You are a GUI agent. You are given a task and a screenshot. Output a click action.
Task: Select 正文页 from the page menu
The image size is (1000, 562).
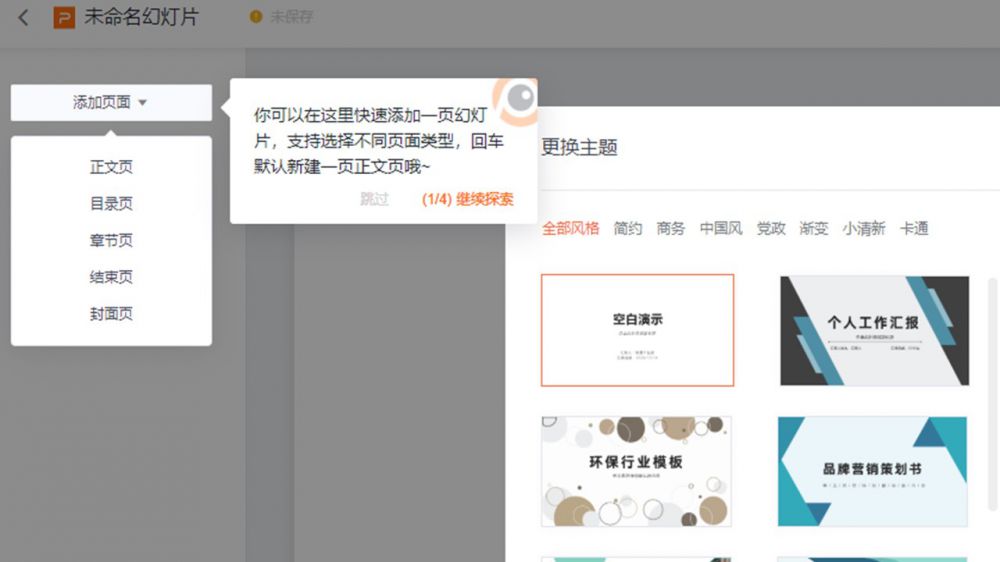[x=111, y=167]
